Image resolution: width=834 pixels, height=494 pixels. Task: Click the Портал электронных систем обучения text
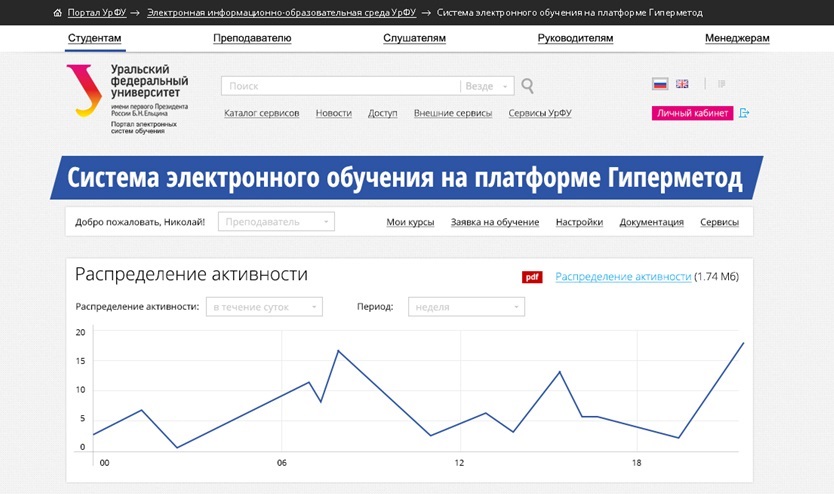[x=144, y=128]
